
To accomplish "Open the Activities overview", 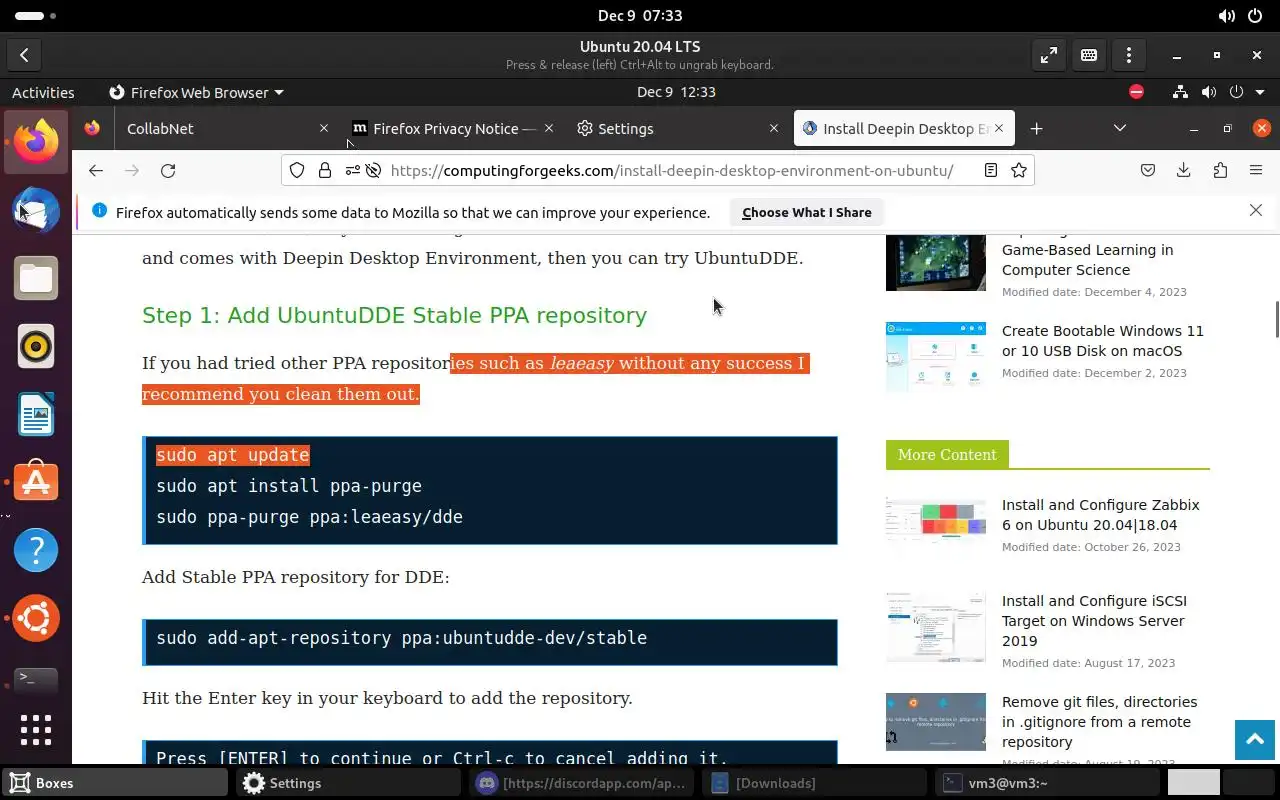I will click(x=43, y=92).
